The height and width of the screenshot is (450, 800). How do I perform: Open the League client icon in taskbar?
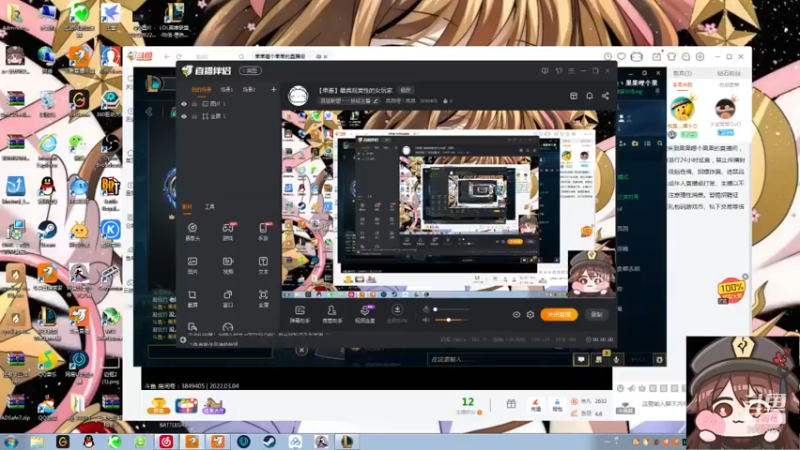pos(346,441)
